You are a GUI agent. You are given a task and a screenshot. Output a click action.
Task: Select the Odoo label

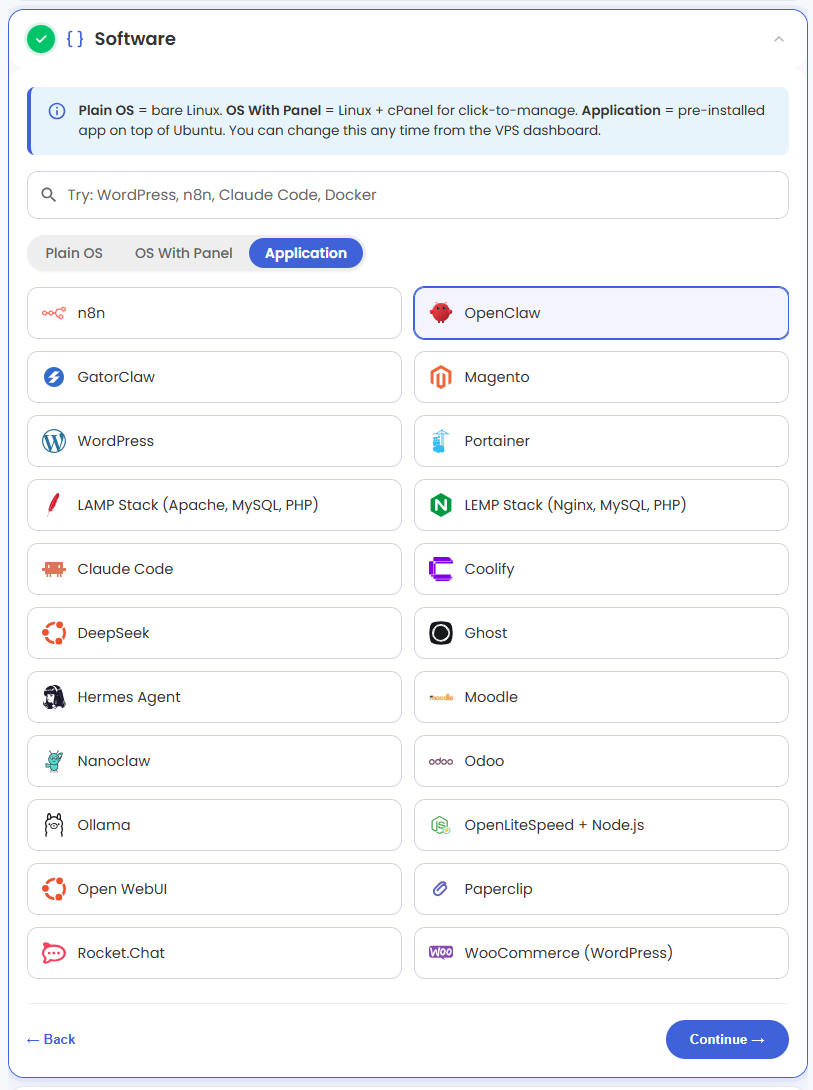[x=484, y=760]
